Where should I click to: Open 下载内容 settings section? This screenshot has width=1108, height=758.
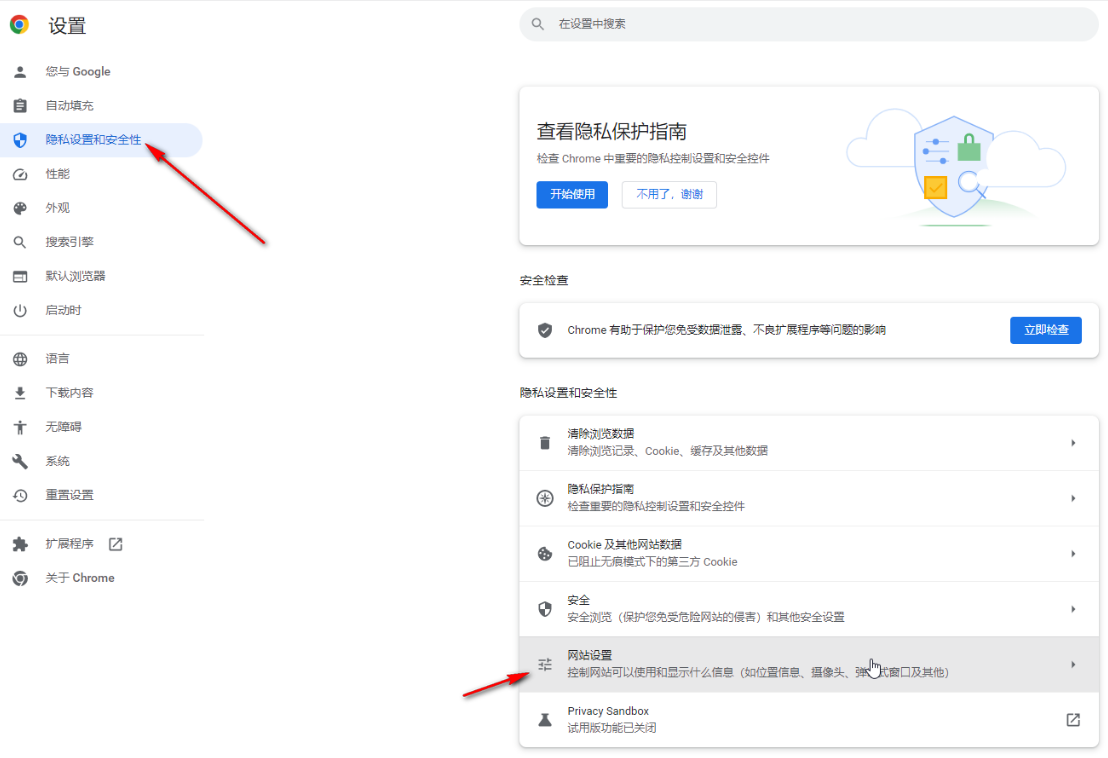tap(69, 393)
